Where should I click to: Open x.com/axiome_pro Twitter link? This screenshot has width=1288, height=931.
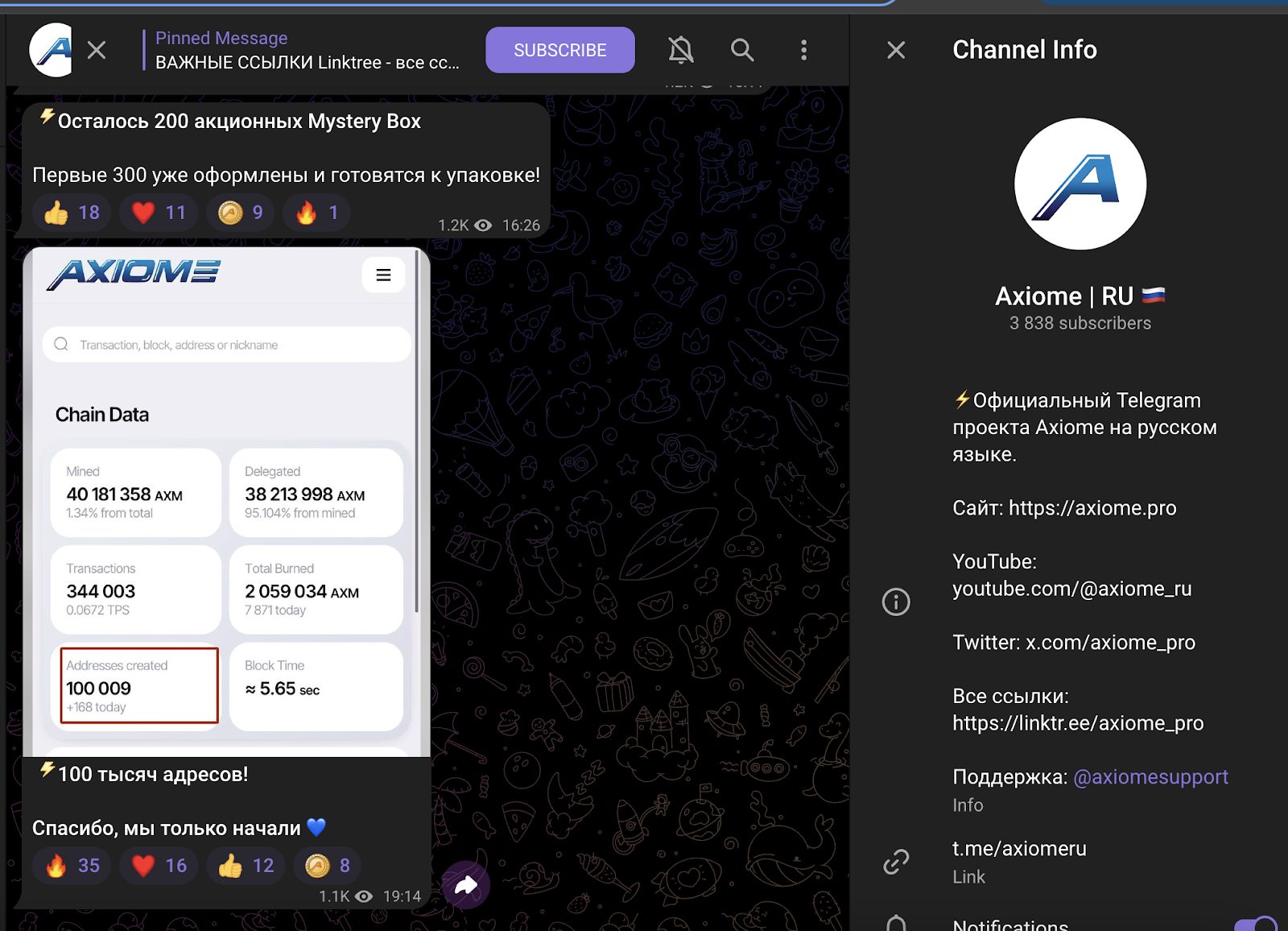pyautogui.click(x=1110, y=643)
